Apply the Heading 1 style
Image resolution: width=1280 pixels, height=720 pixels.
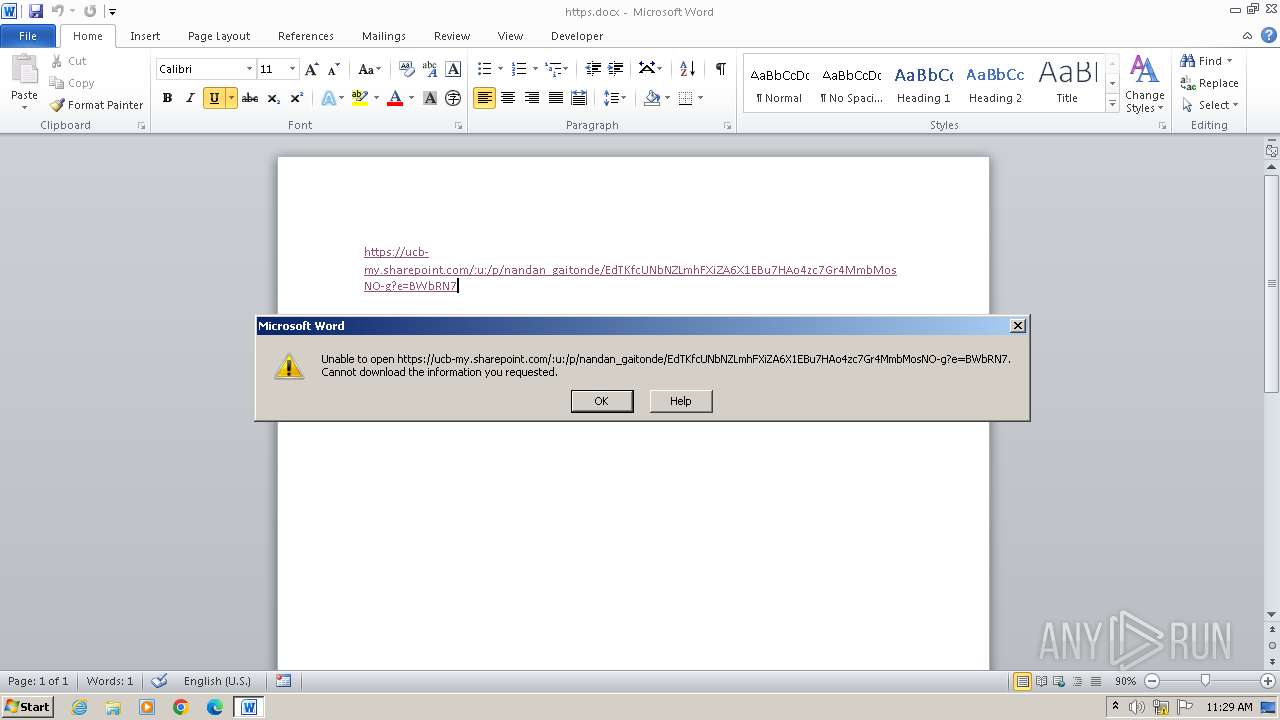point(923,84)
